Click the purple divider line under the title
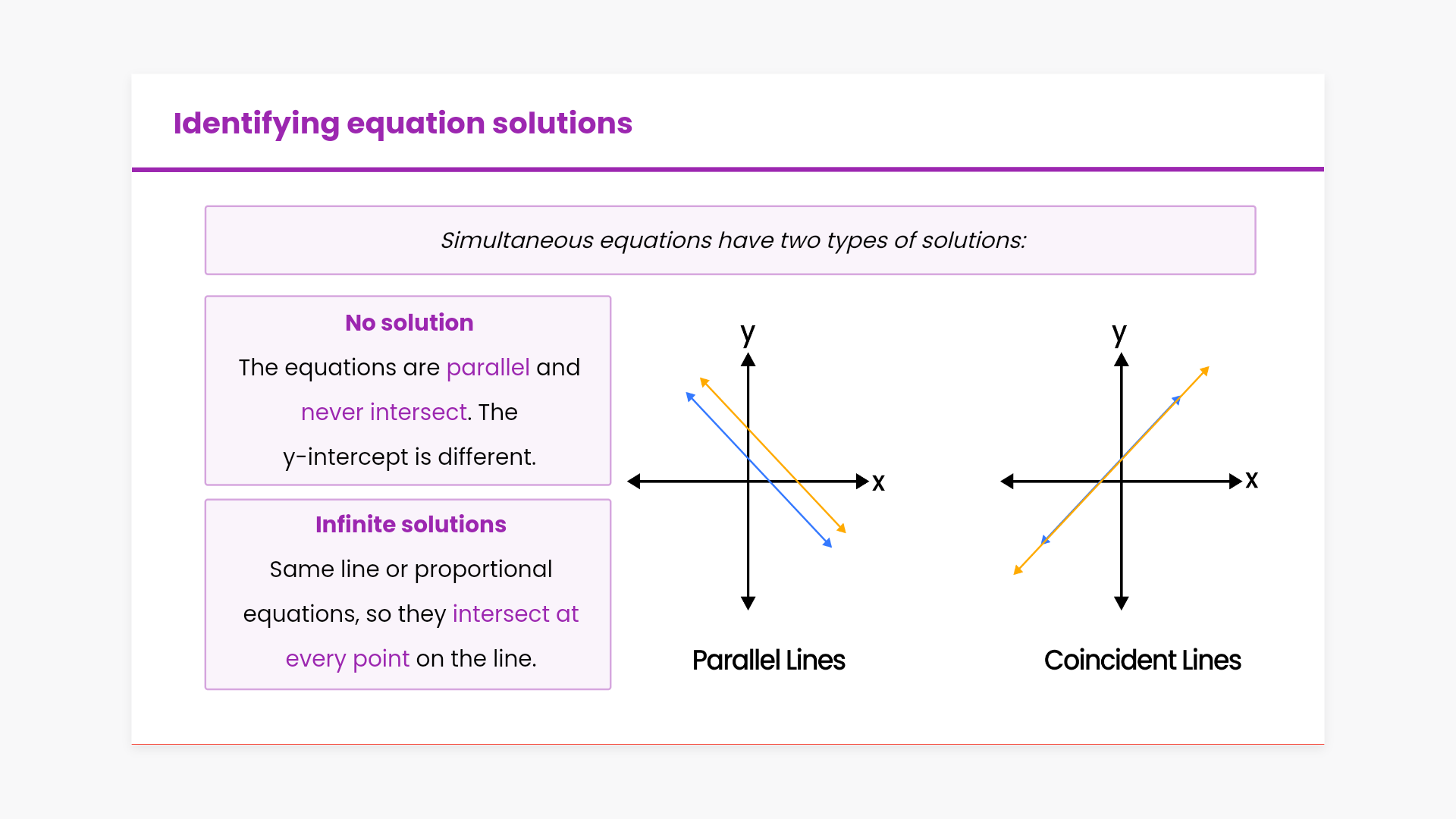 [x=728, y=170]
